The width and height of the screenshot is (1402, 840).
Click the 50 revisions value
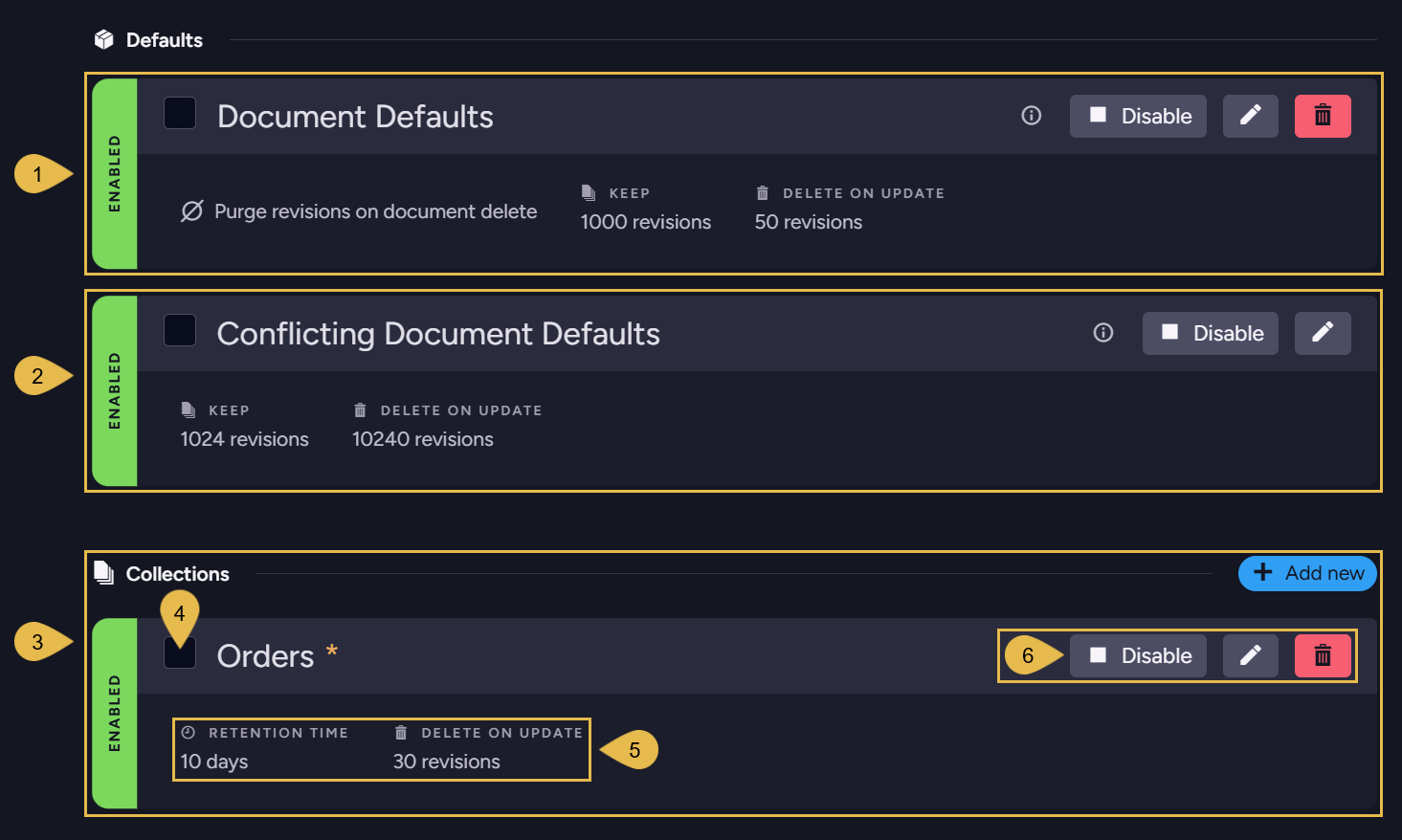click(809, 222)
